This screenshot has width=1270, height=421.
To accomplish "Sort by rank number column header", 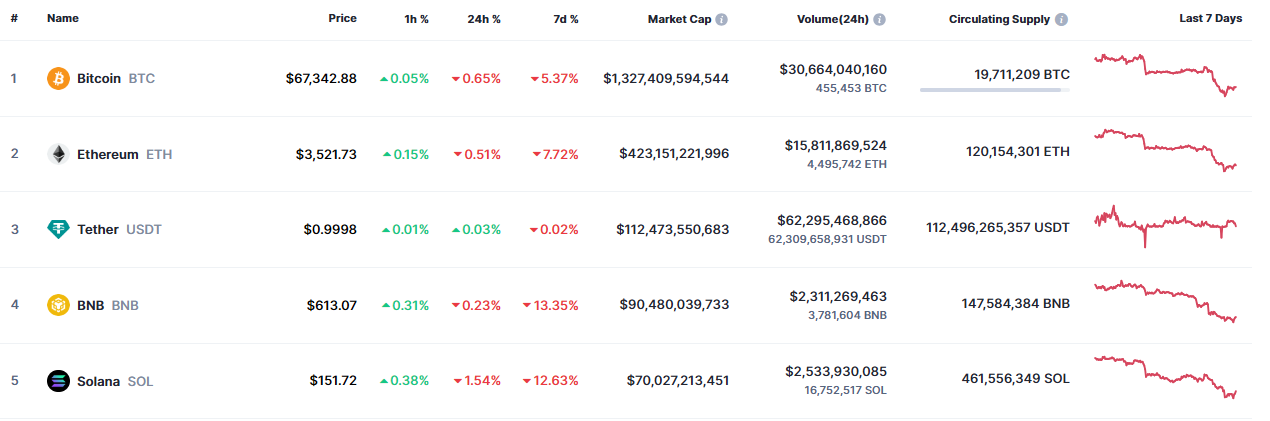I will click(14, 18).
